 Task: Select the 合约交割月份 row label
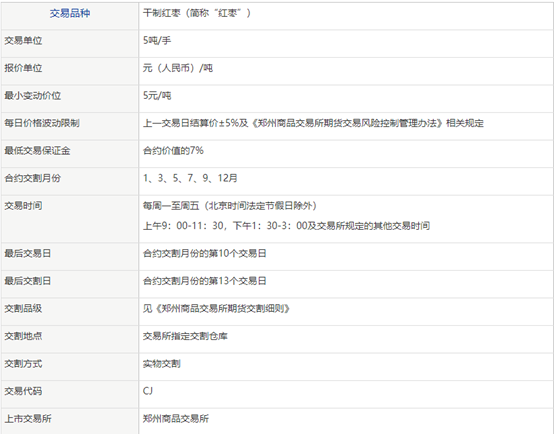tap(33, 178)
